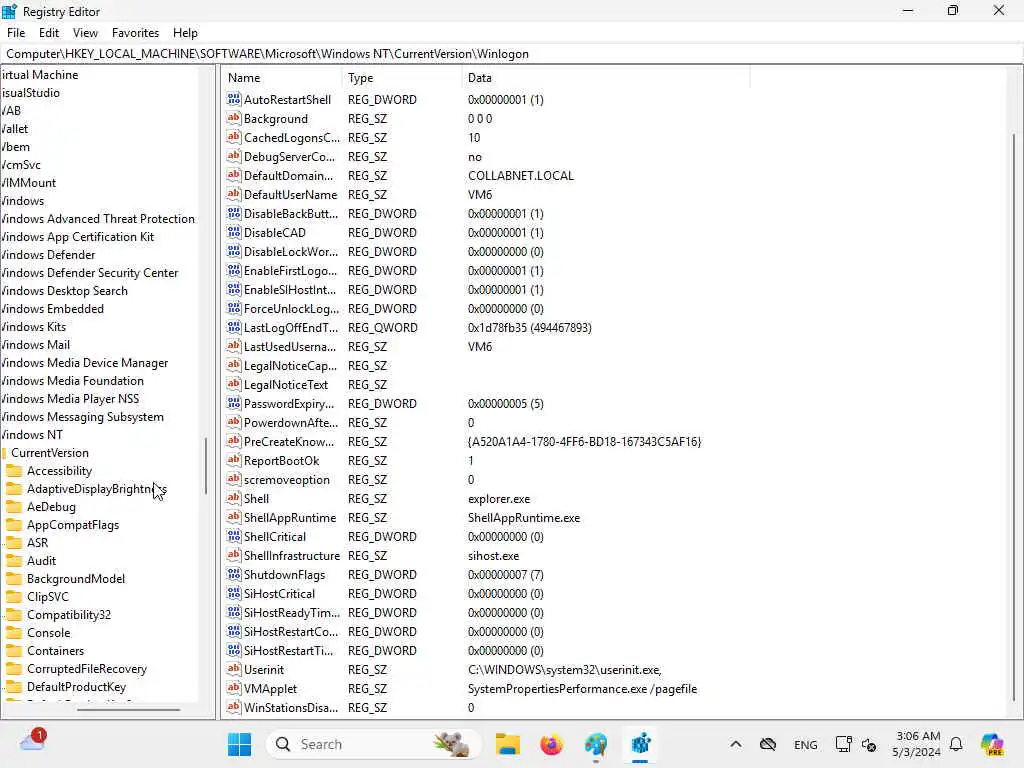The width and height of the screenshot is (1024, 768).
Task: Click the ShutdownFlags DWORD icon
Action: point(233,574)
